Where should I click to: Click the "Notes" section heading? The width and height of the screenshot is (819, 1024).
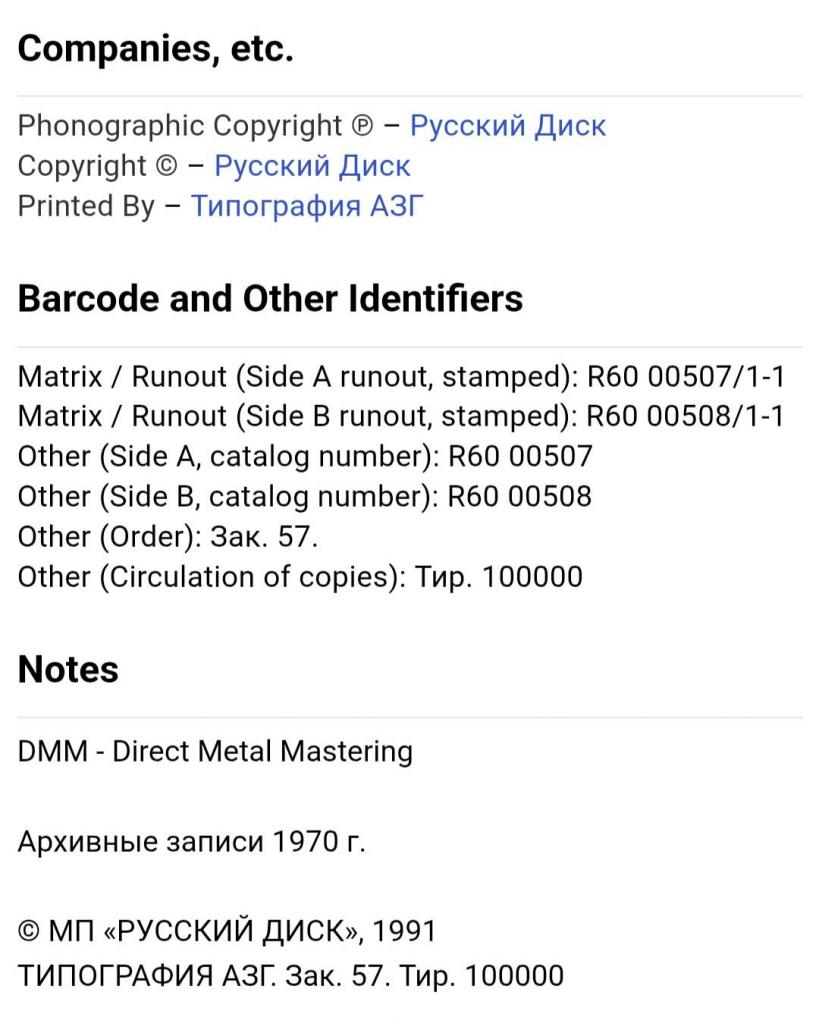(68, 669)
